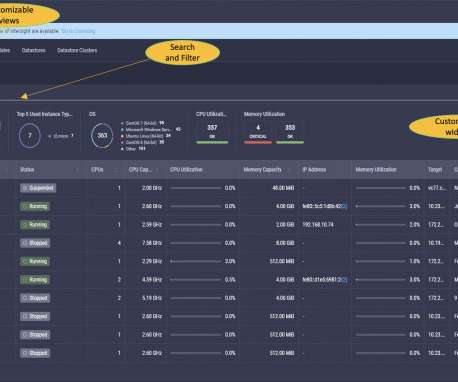Screen dimensions: 458x382
Task: Switch to the Datastore Clusters tab
Action: [77, 50]
